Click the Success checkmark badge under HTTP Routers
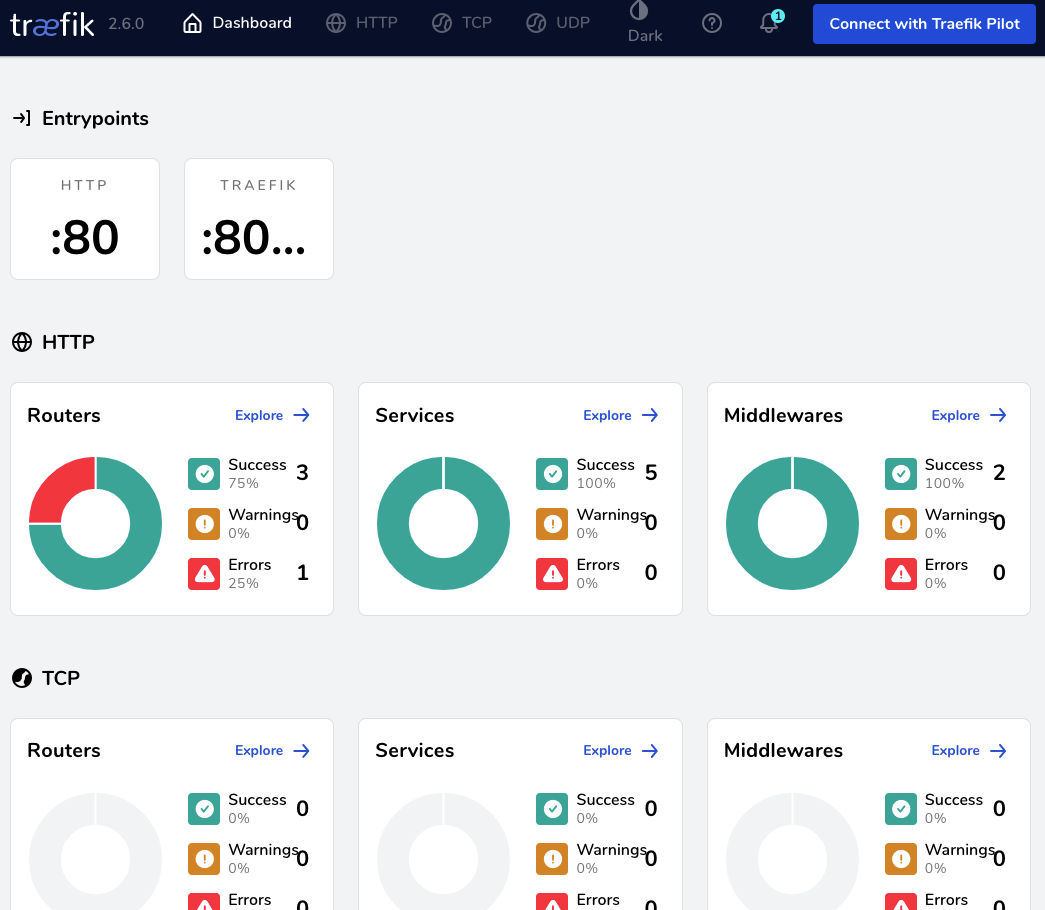 (x=204, y=473)
